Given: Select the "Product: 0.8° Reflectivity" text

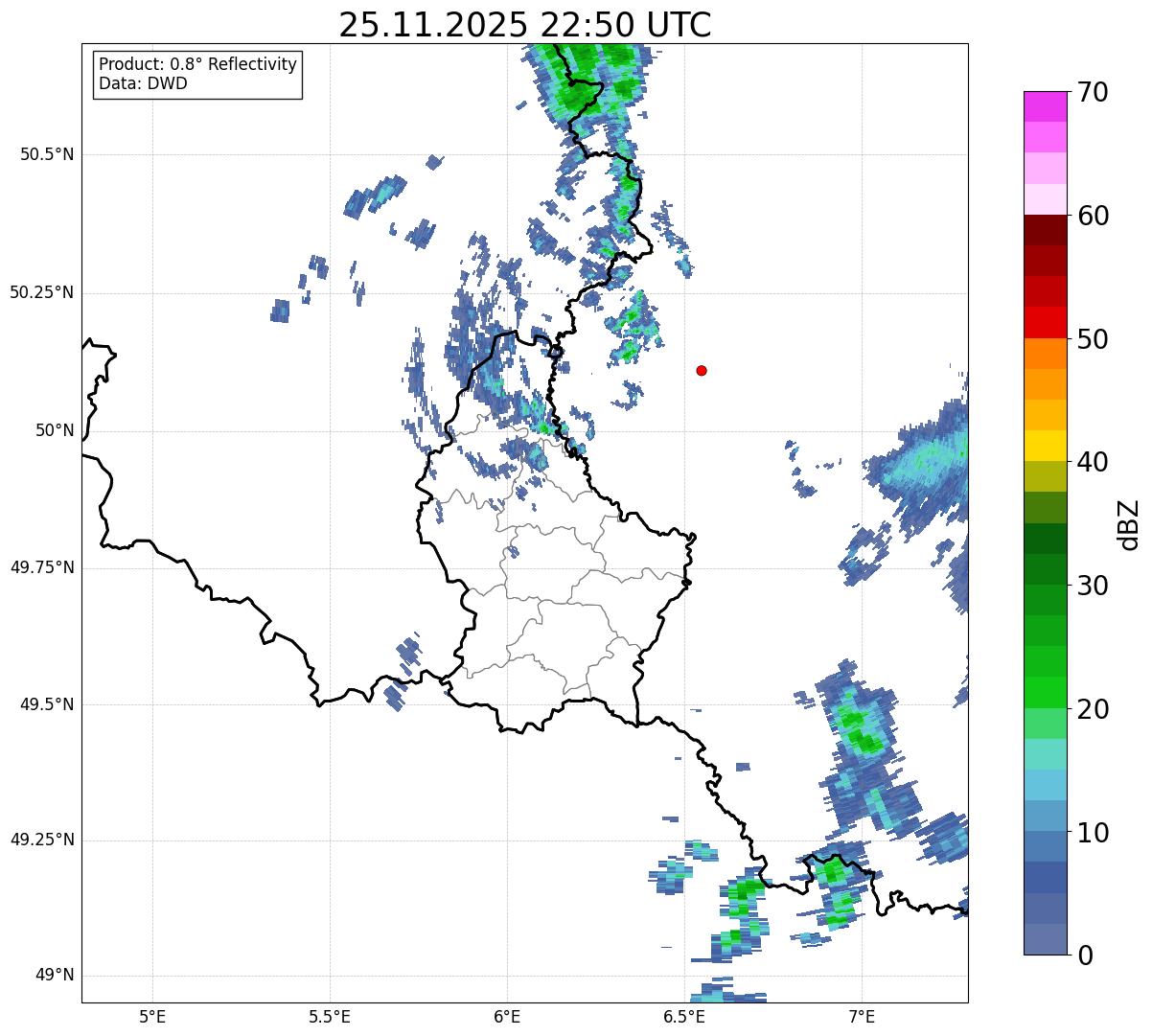Looking at the screenshot, I should [198, 64].
